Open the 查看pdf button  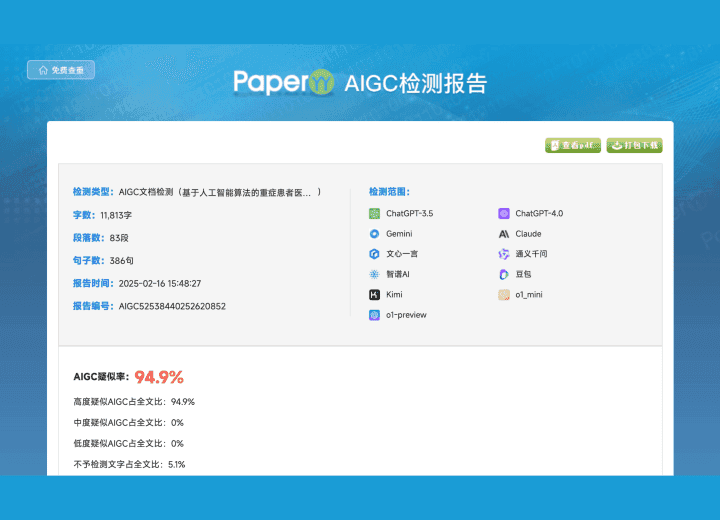pyautogui.click(x=573, y=145)
